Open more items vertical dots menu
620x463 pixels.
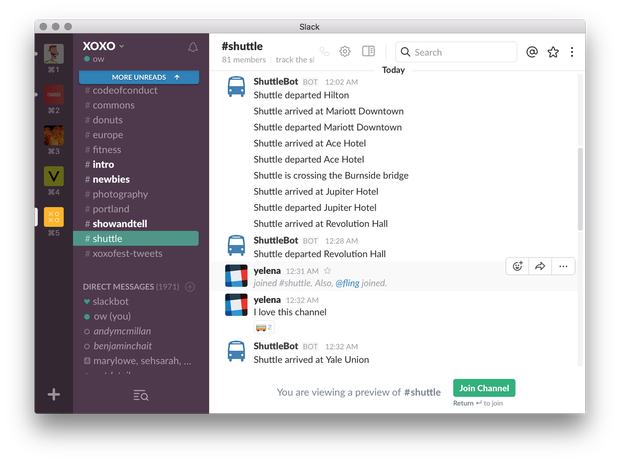pyautogui.click(x=572, y=52)
